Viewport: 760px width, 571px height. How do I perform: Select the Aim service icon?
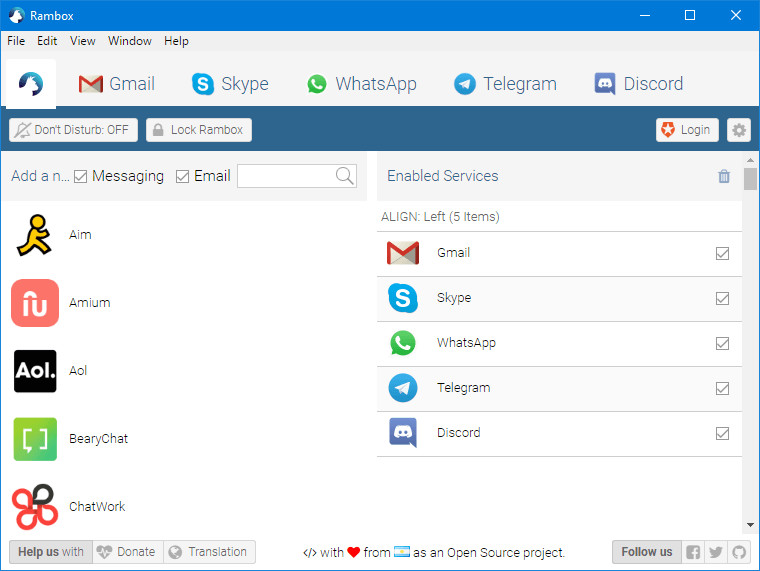point(34,235)
